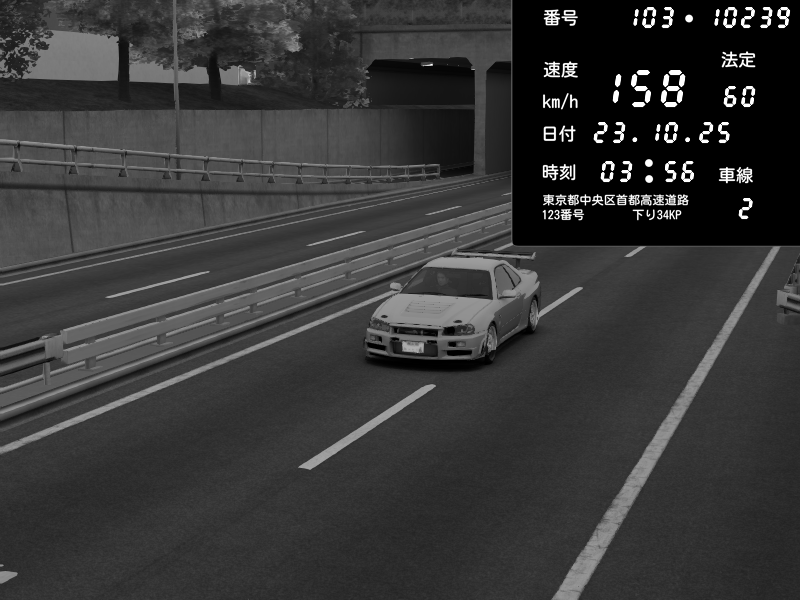Click the 下り34KP kilometer post text

click(x=657, y=215)
